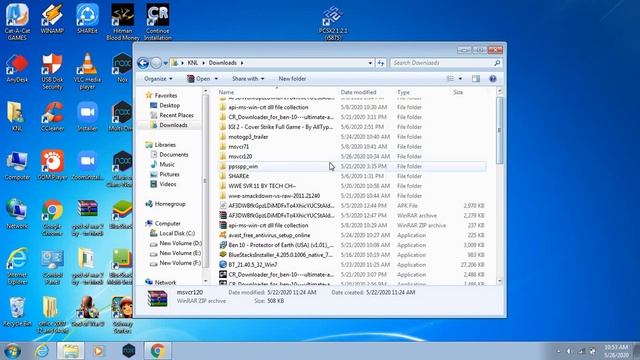The image size is (640, 360).
Task: Open the SHAREit desktop icon
Action: 87,18
